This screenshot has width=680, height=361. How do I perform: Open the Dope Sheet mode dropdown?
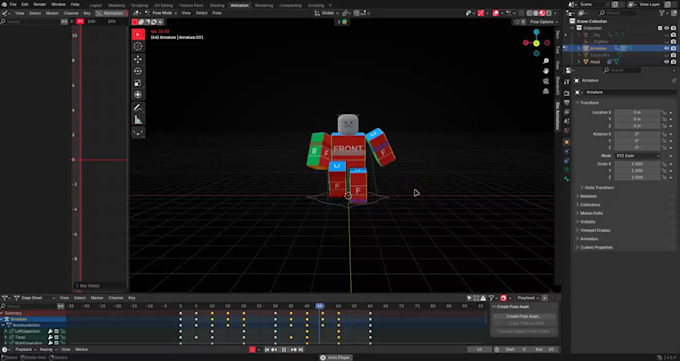tap(35, 298)
